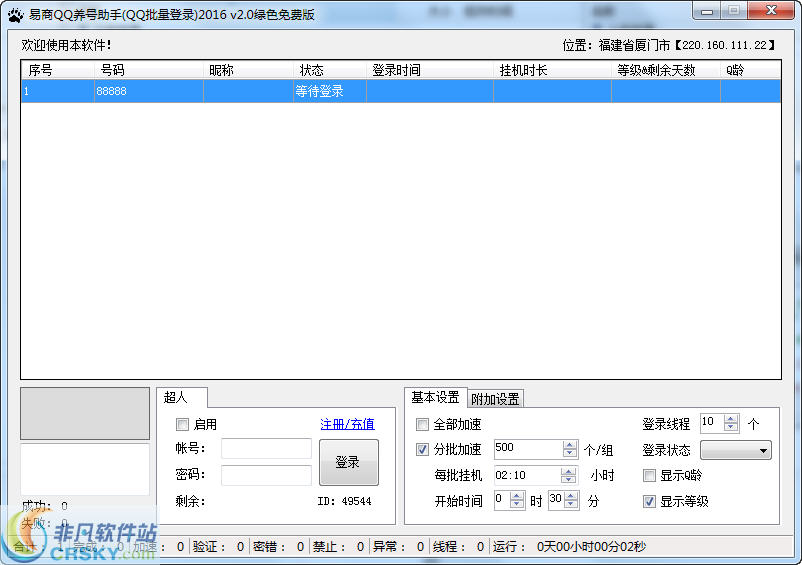Focus the 密码 input field

click(266, 475)
